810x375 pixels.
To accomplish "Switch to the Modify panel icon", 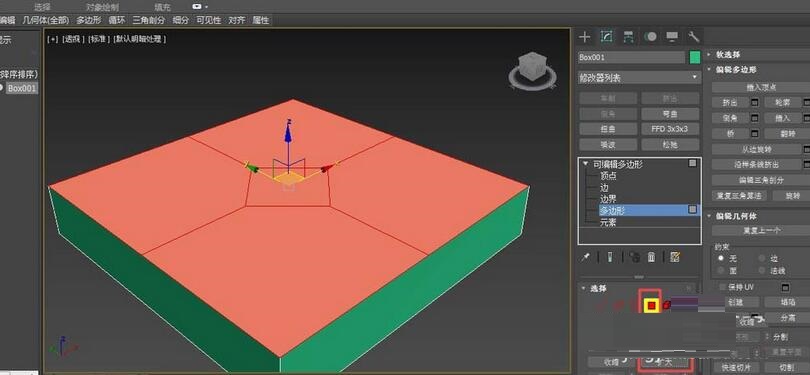I will [x=606, y=37].
